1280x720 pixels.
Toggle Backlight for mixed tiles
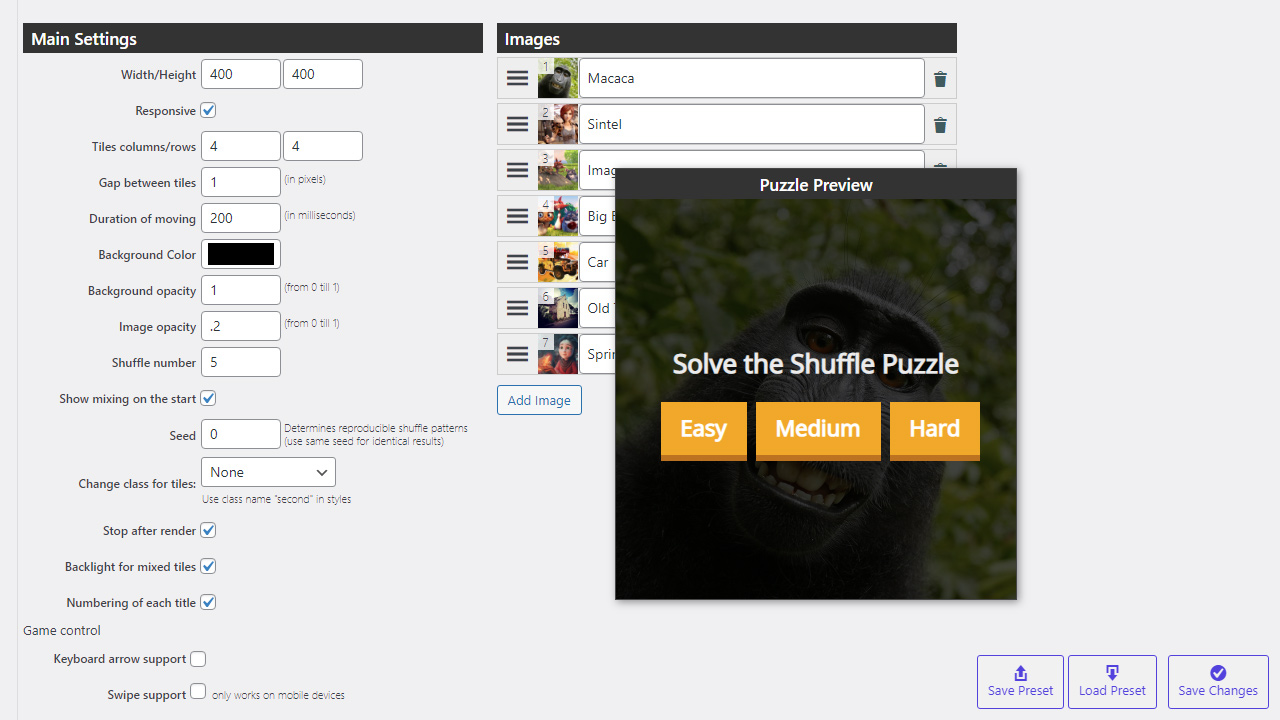click(208, 566)
